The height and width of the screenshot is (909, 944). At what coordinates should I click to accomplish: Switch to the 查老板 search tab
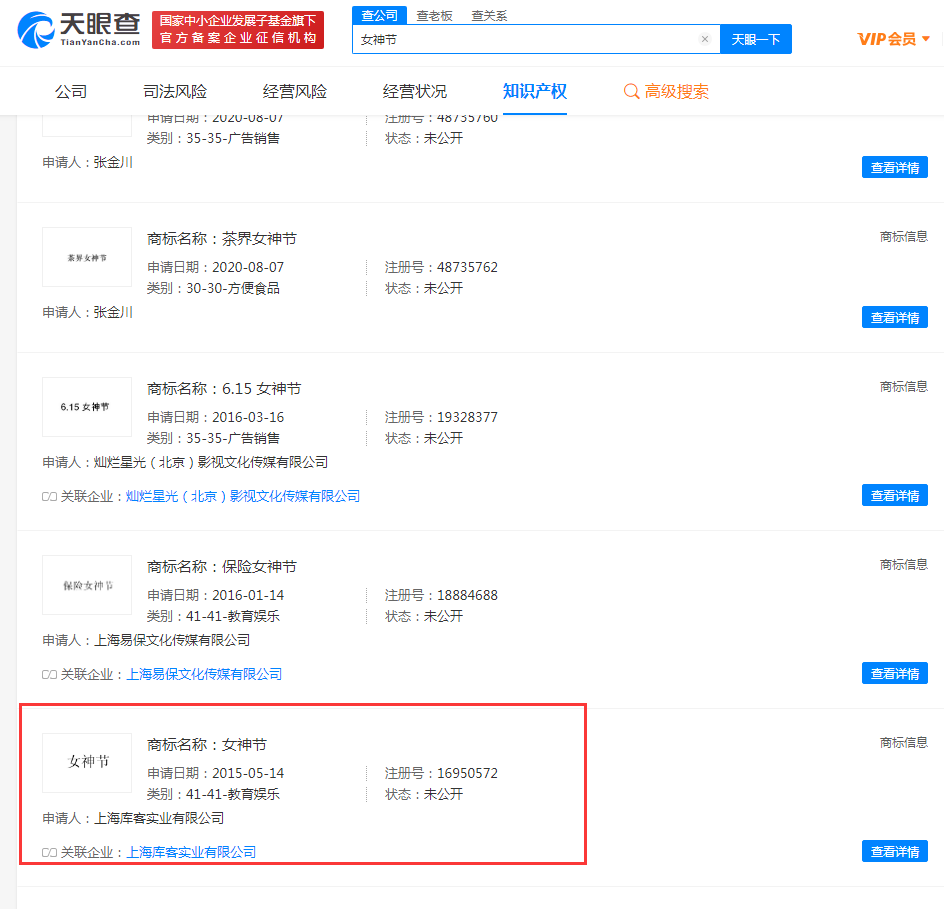(434, 15)
